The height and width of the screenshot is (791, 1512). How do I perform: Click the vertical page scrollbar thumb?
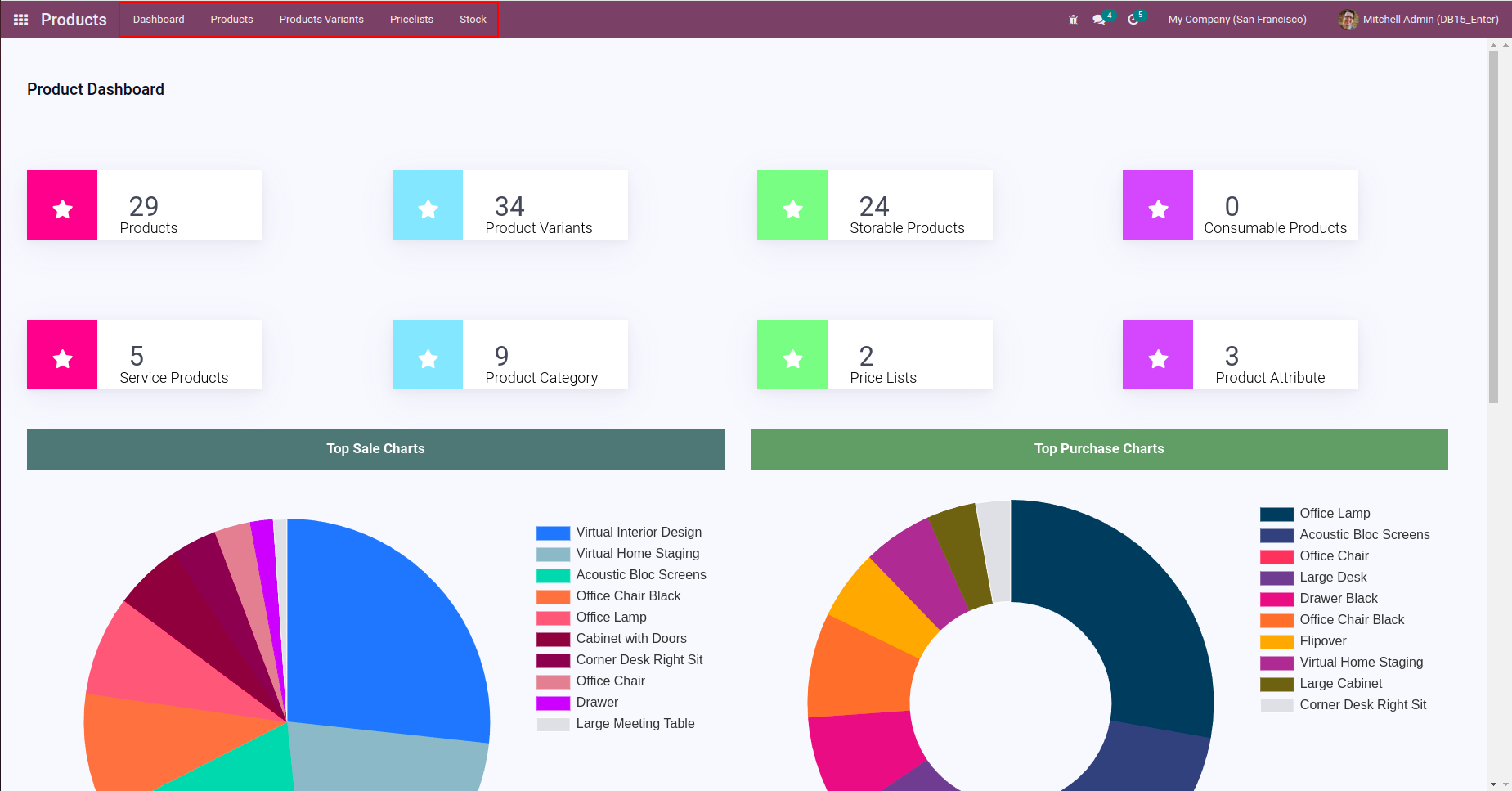point(1493,227)
